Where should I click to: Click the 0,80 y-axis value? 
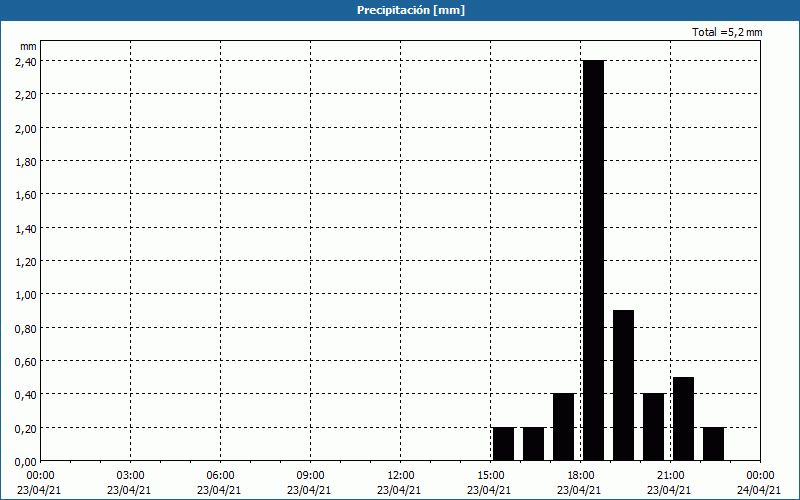click(26, 329)
